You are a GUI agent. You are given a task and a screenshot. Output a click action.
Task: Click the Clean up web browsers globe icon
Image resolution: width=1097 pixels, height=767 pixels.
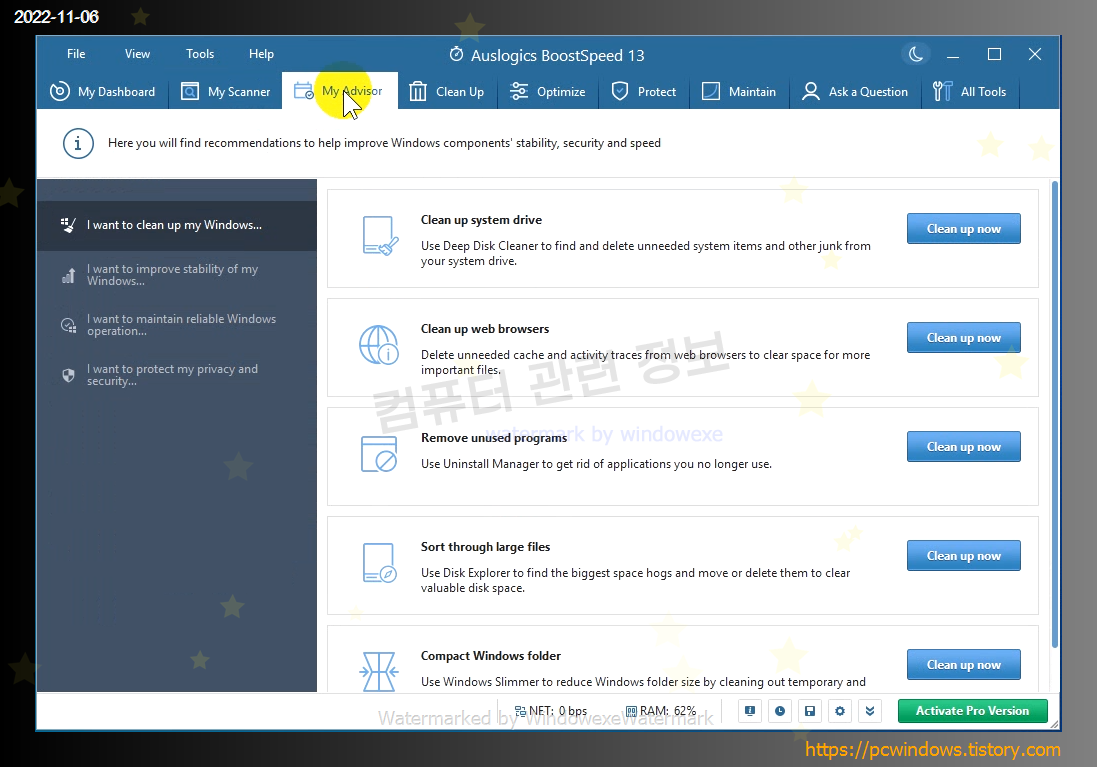[378, 345]
